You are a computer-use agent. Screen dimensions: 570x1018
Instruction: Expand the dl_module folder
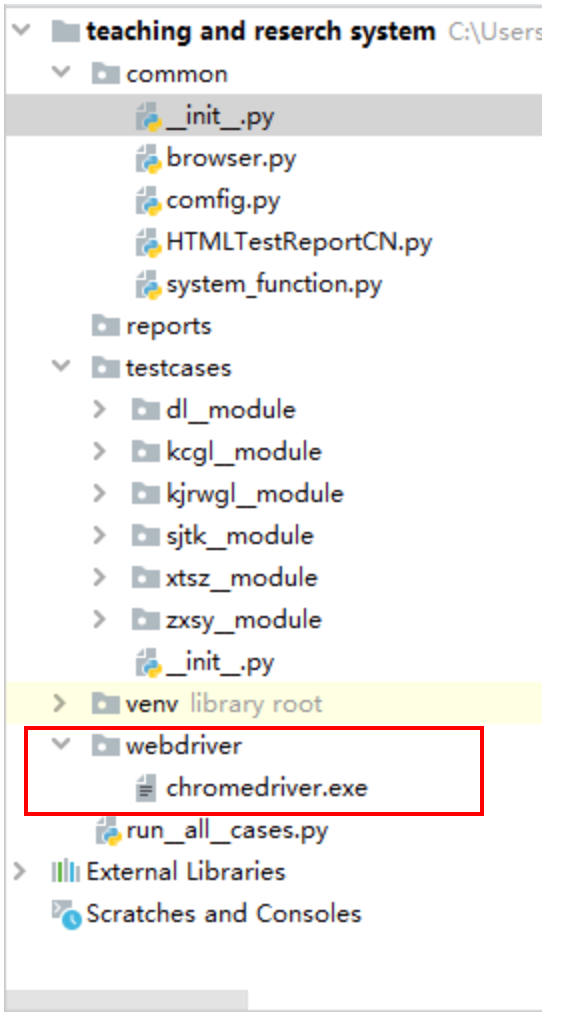point(99,409)
